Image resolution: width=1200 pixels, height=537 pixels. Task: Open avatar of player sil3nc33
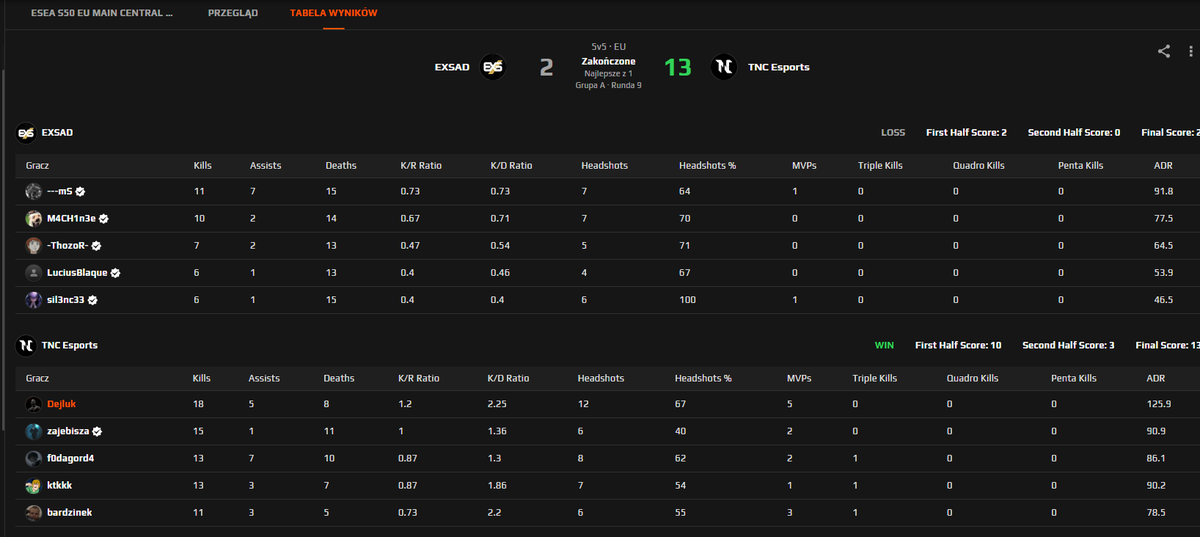(x=35, y=299)
